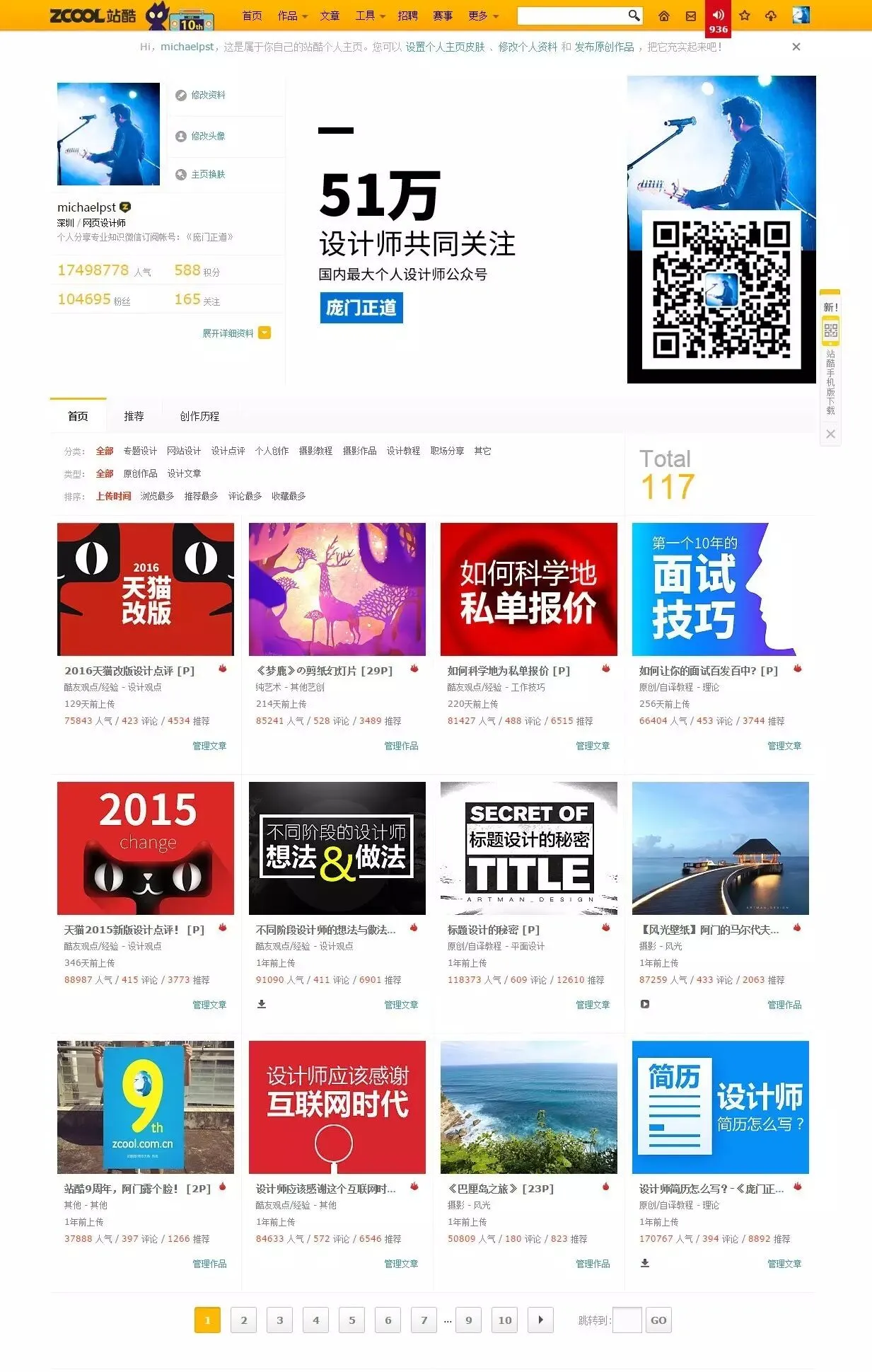Image resolution: width=872 pixels, height=1372 pixels.
Task: Click the download icon under 设计师简历怎么写
Action: point(645,1262)
